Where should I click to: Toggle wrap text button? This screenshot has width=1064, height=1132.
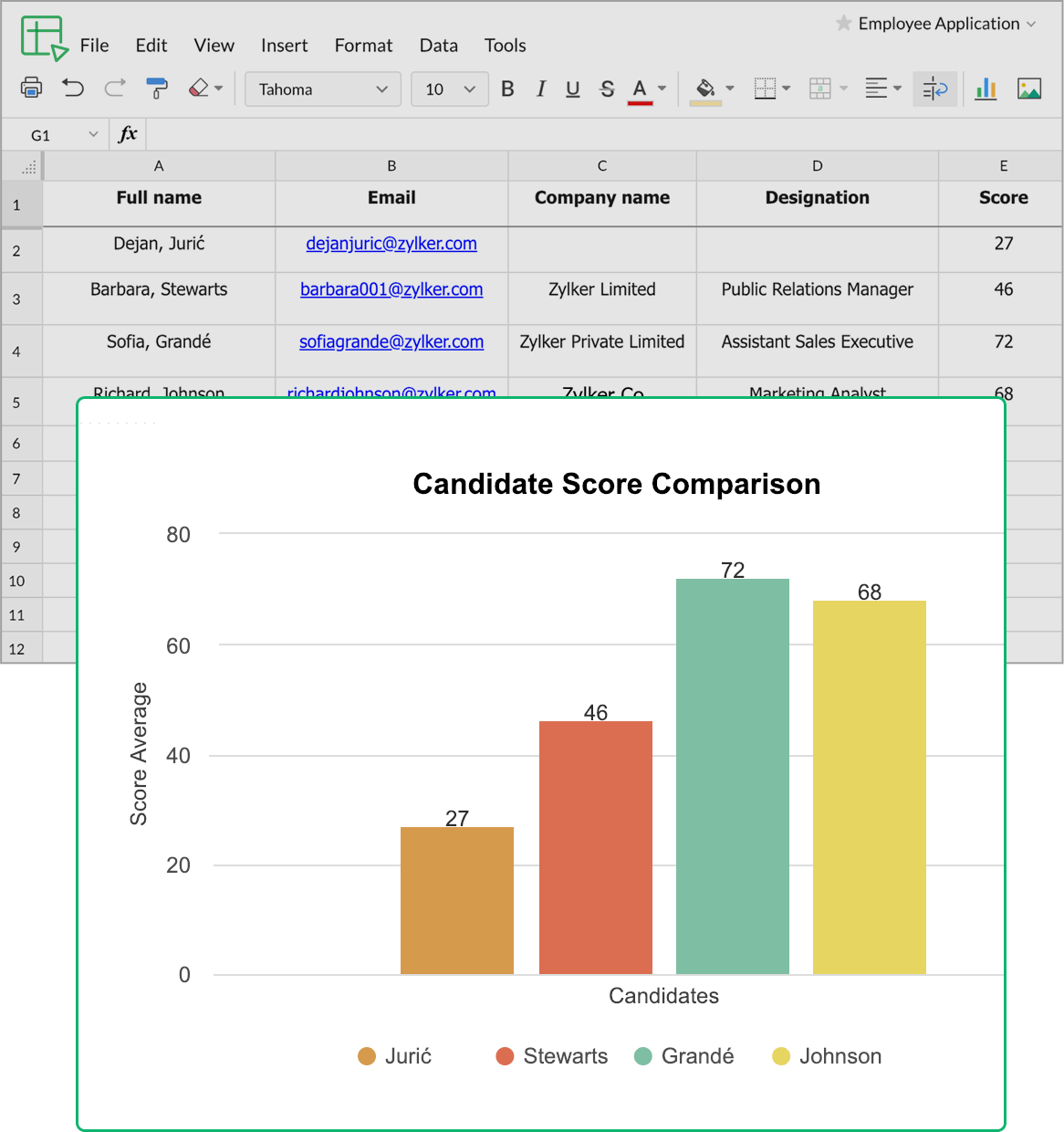pyautogui.click(x=934, y=89)
